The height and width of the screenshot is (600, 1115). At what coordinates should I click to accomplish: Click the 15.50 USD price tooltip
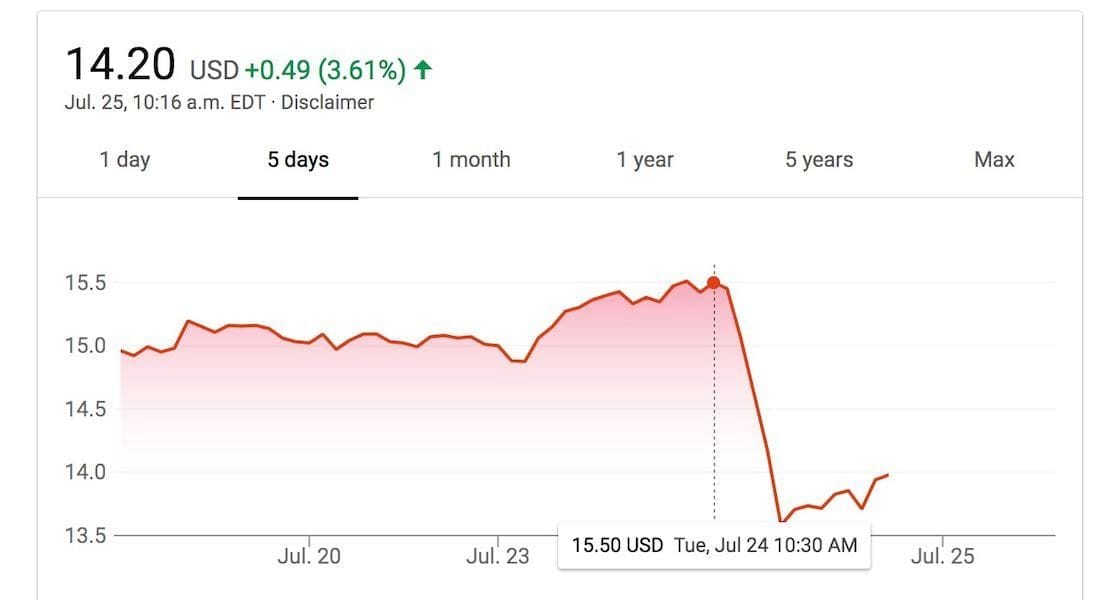714,545
